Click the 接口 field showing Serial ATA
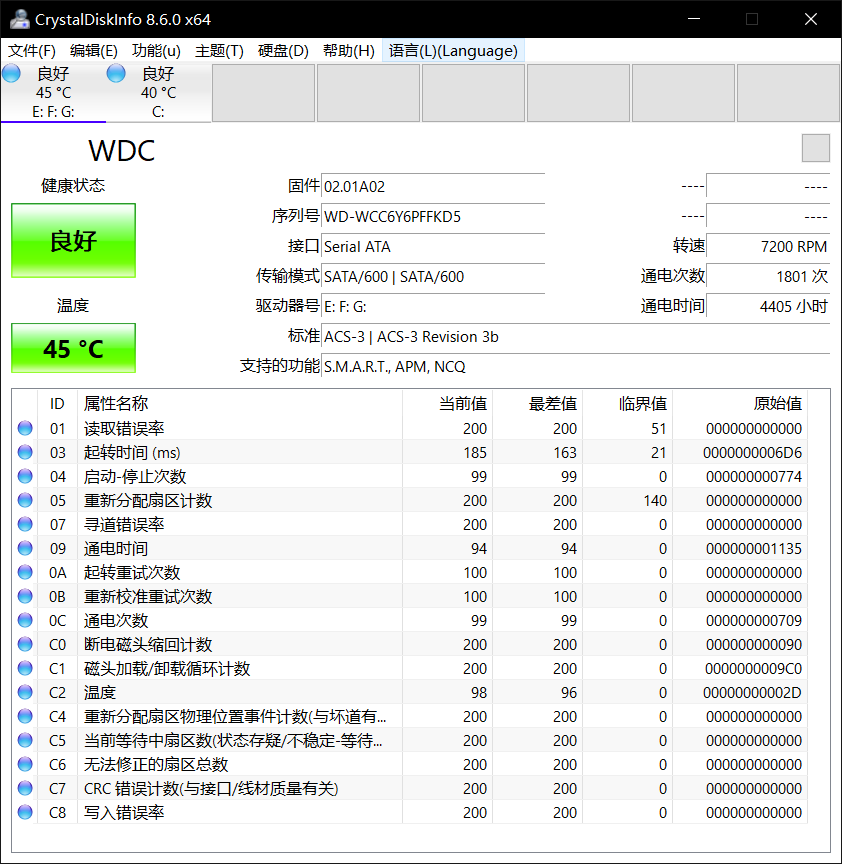Viewport: 842px width, 864px height. 433,246
